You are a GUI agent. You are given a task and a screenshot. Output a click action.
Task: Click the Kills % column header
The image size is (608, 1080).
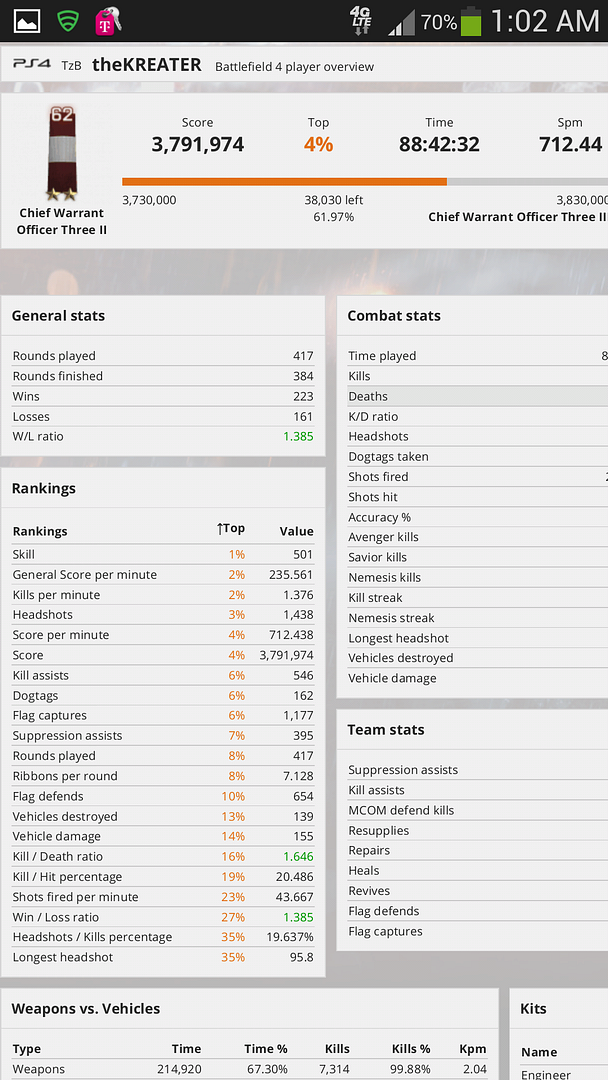(410, 1049)
